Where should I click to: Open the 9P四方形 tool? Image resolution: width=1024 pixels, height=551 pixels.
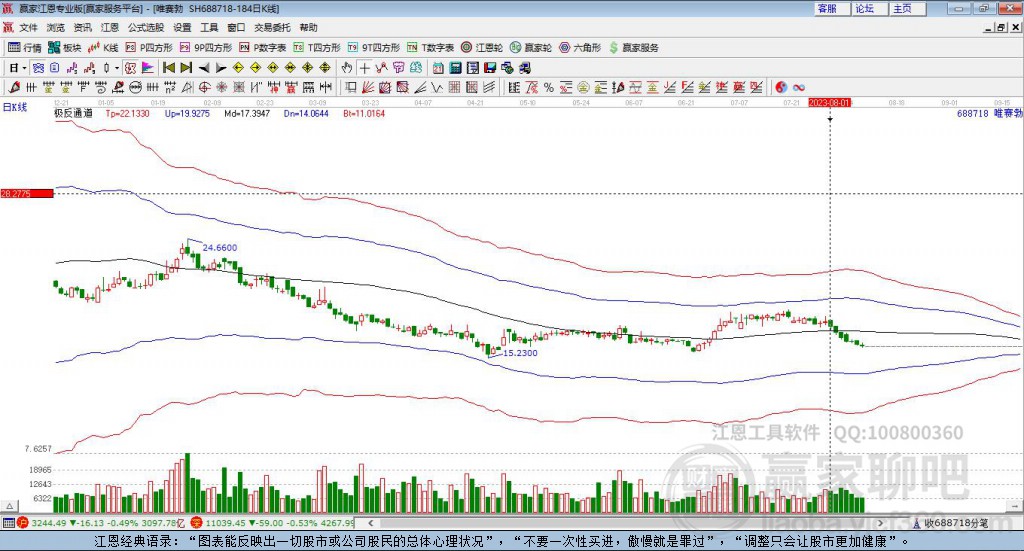206,48
